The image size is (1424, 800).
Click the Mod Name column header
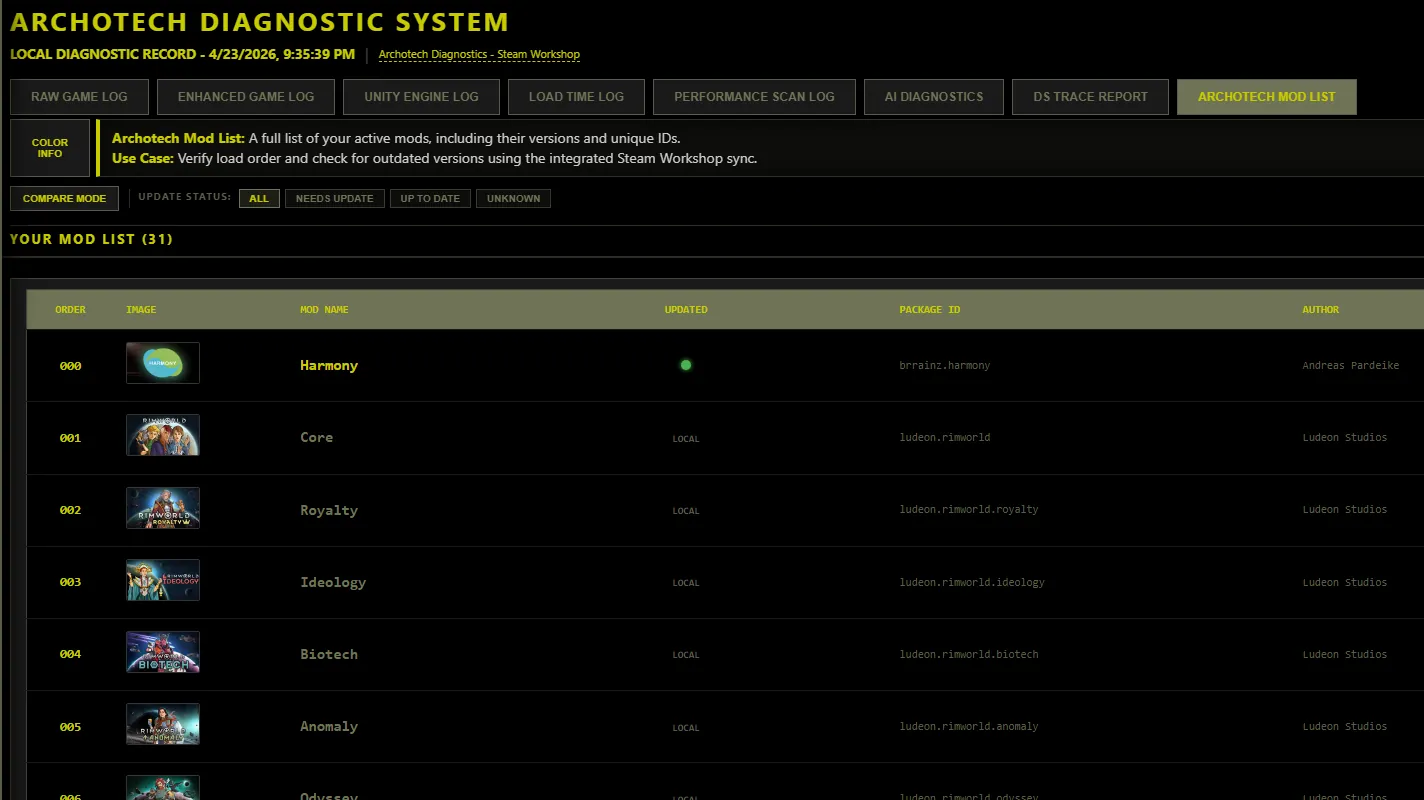pyautogui.click(x=324, y=310)
